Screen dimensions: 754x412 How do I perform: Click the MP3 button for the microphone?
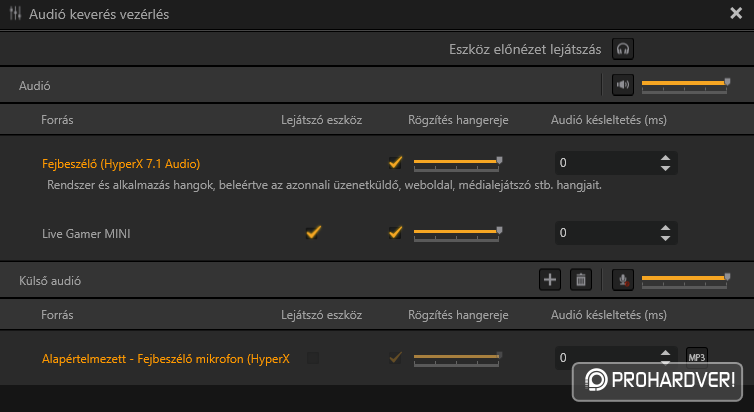click(x=697, y=358)
